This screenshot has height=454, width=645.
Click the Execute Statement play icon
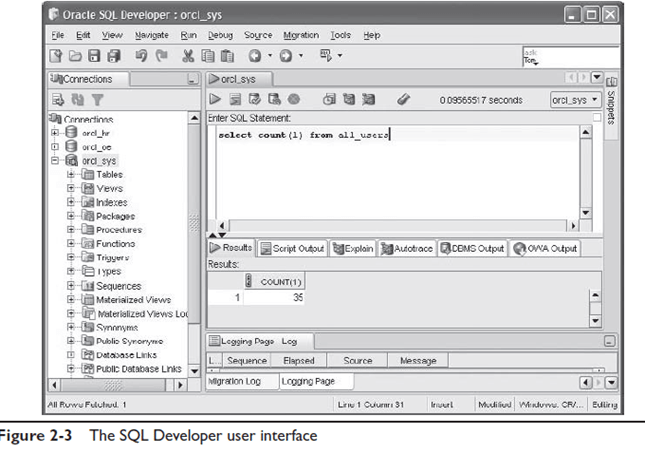tap(215, 100)
